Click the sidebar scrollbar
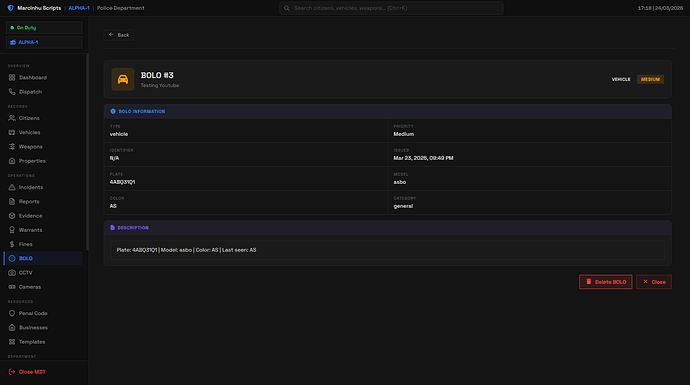Image resolution: width=690 pixels, height=385 pixels. 87,152
